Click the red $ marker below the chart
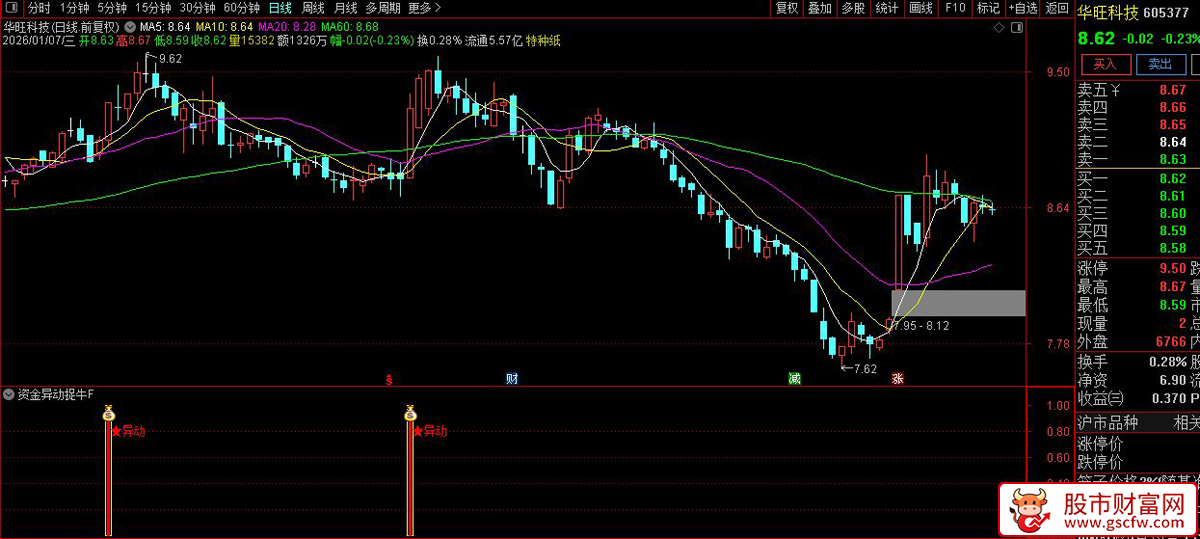The height and width of the screenshot is (539, 1200). click(389, 379)
